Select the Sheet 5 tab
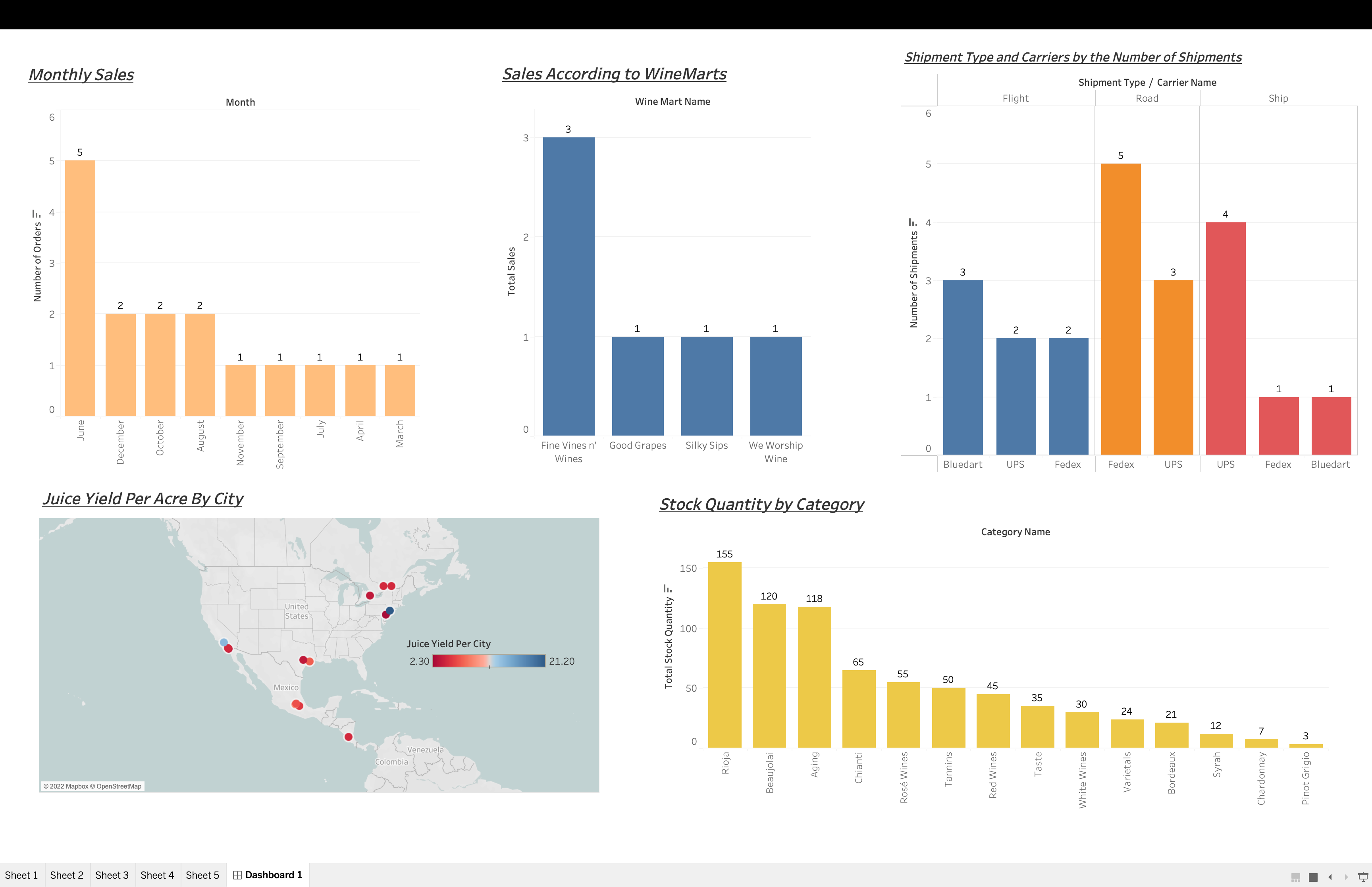The height and width of the screenshot is (887, 1372). click(202, 875)
